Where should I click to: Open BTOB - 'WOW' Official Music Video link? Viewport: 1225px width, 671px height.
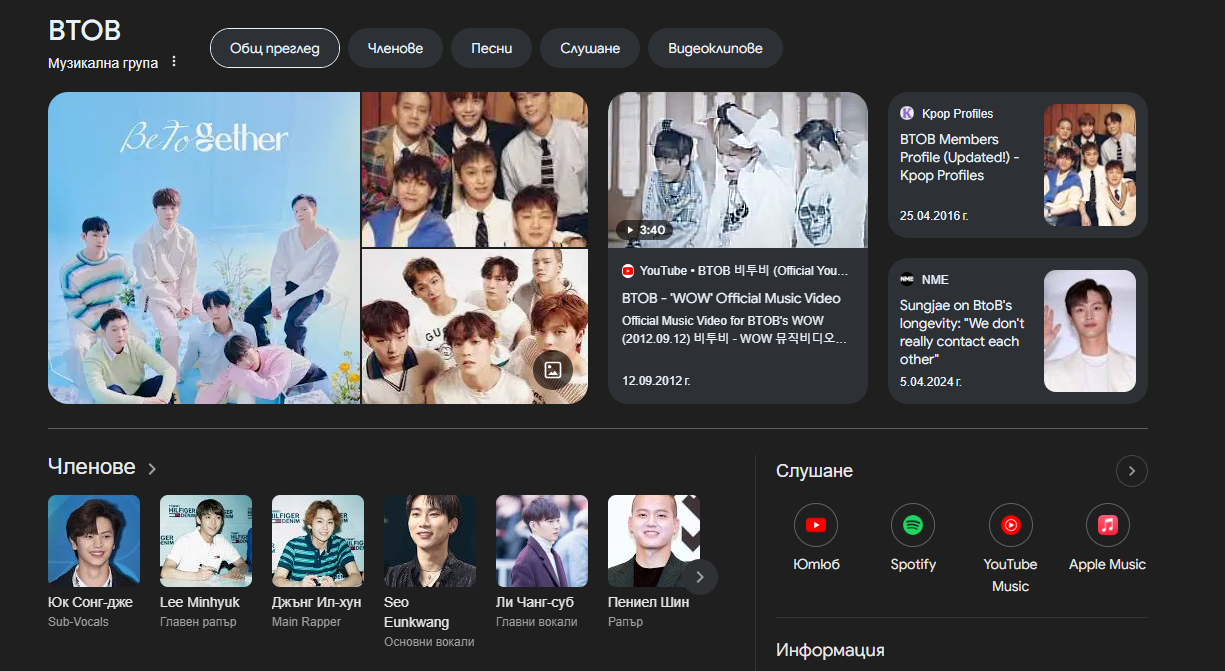[x=731, y=298]
